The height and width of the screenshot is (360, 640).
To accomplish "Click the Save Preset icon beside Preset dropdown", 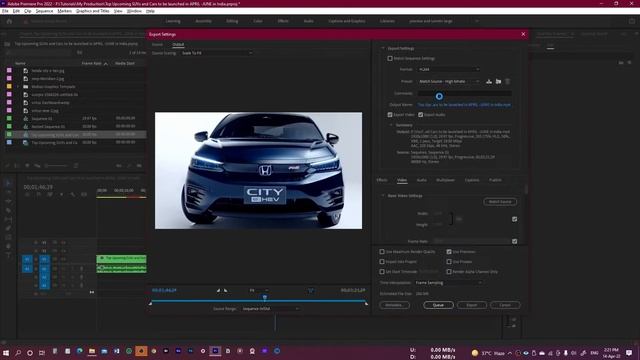I will point(489,82).
